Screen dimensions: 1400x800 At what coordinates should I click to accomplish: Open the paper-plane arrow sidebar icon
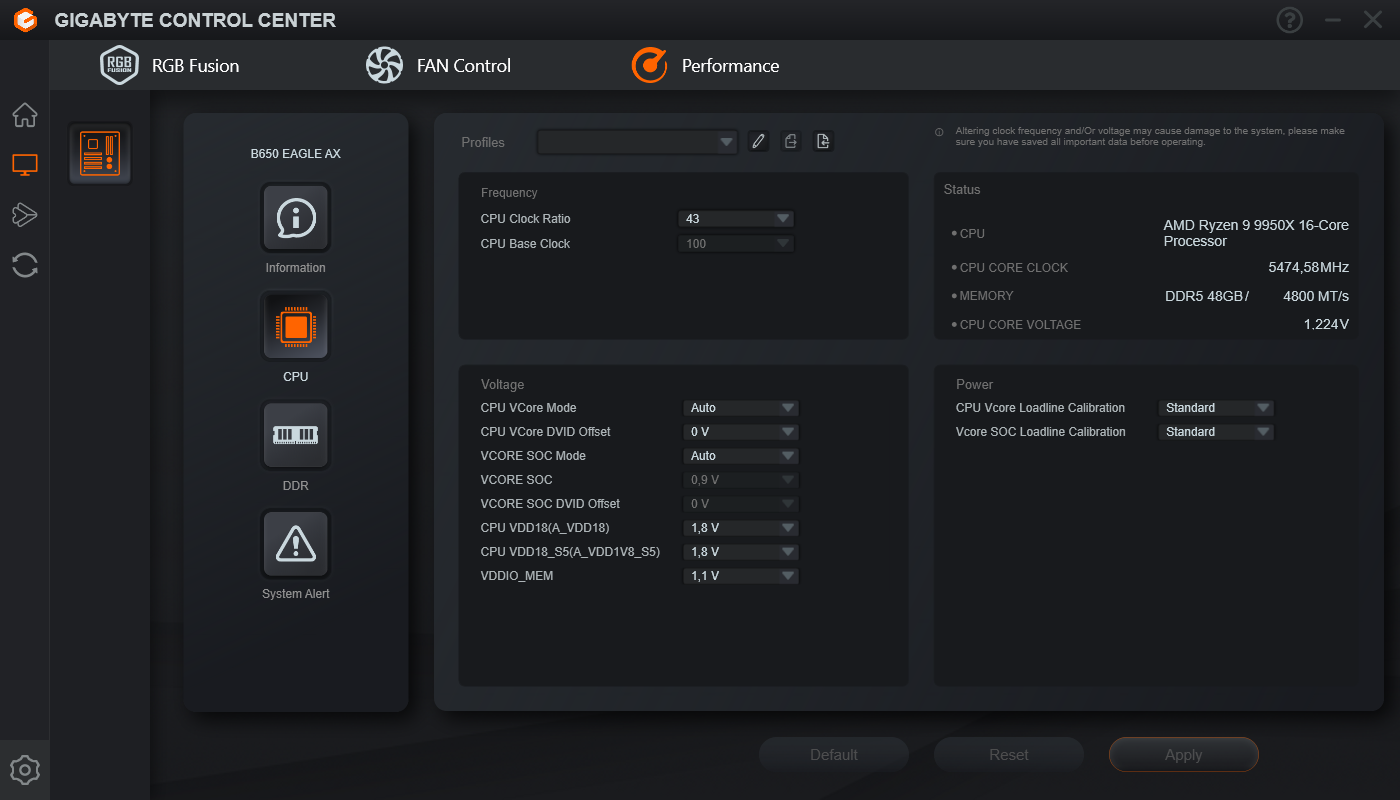25,214
